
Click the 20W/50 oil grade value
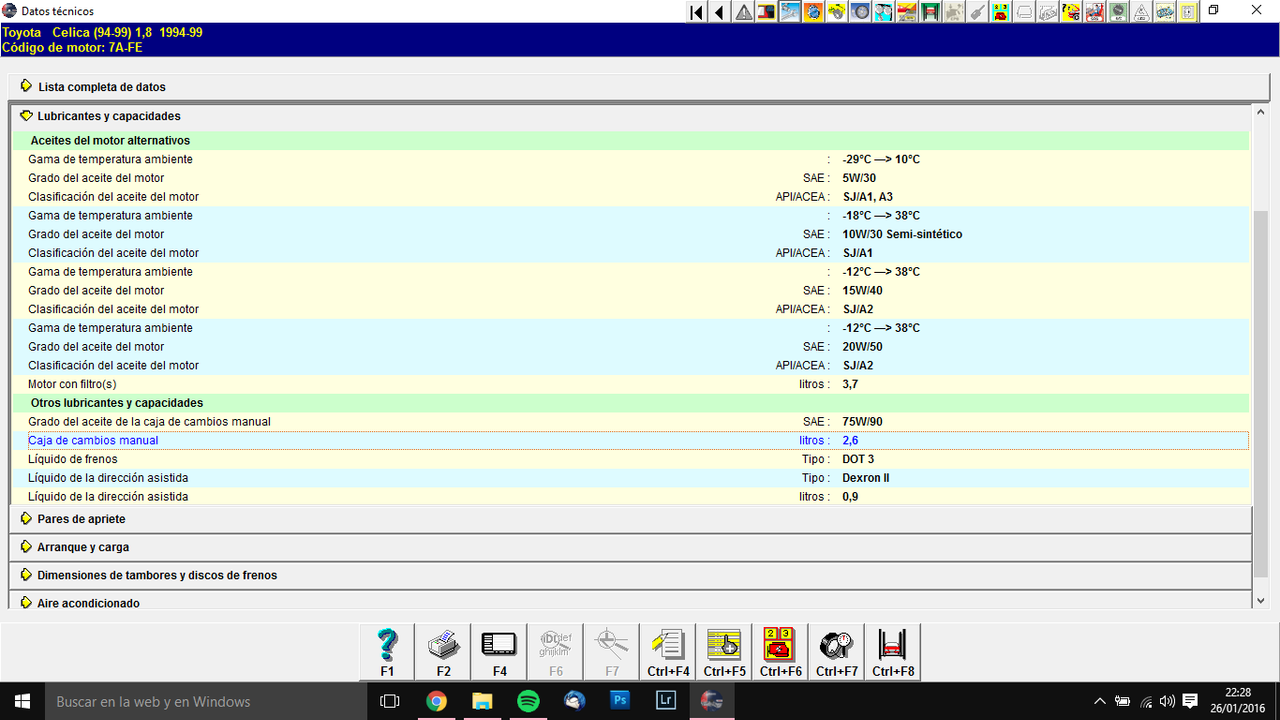tap(862, 347)
